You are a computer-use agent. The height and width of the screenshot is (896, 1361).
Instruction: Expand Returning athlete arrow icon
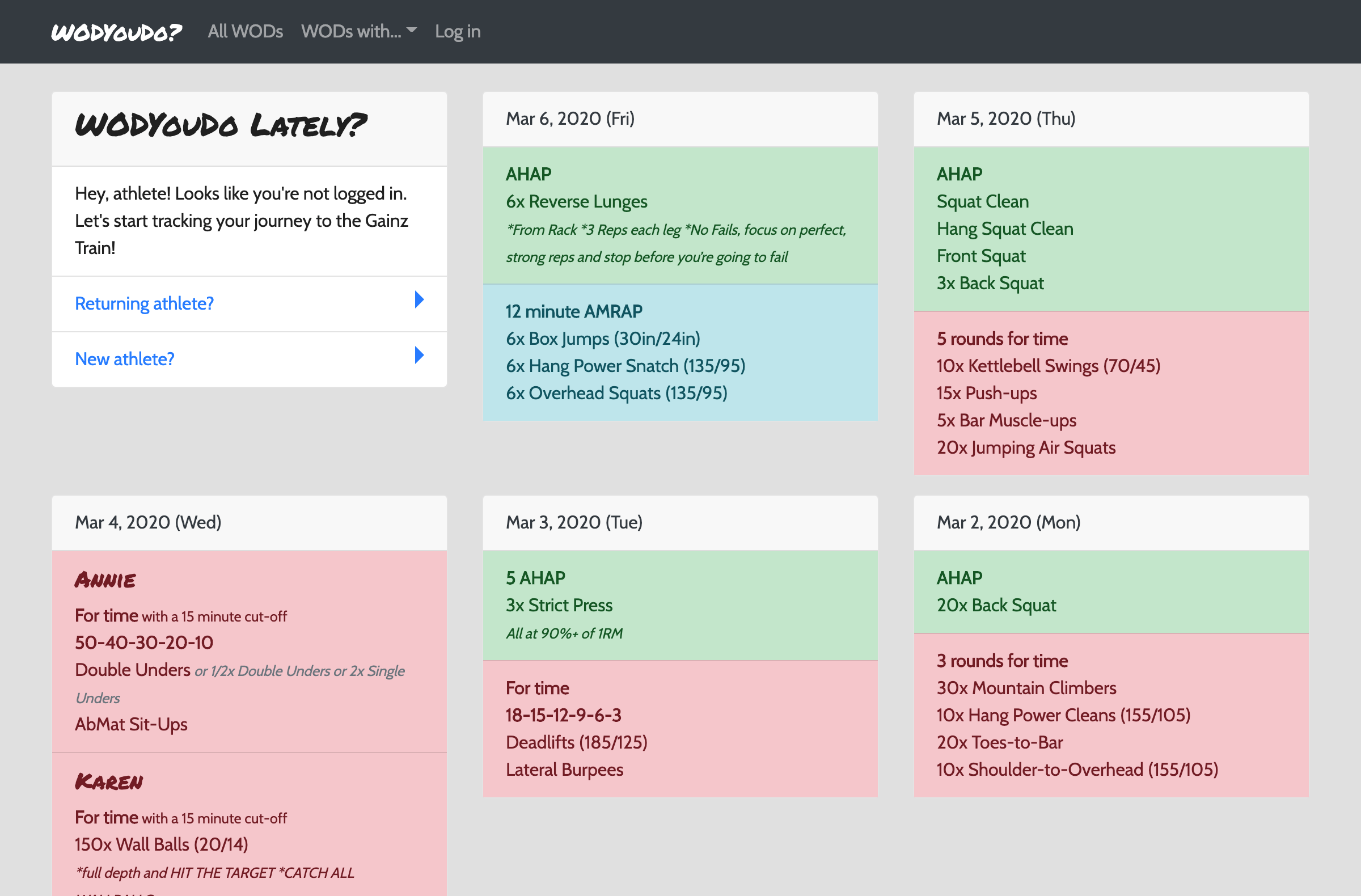pyautogui.click(x=419, y=299)
